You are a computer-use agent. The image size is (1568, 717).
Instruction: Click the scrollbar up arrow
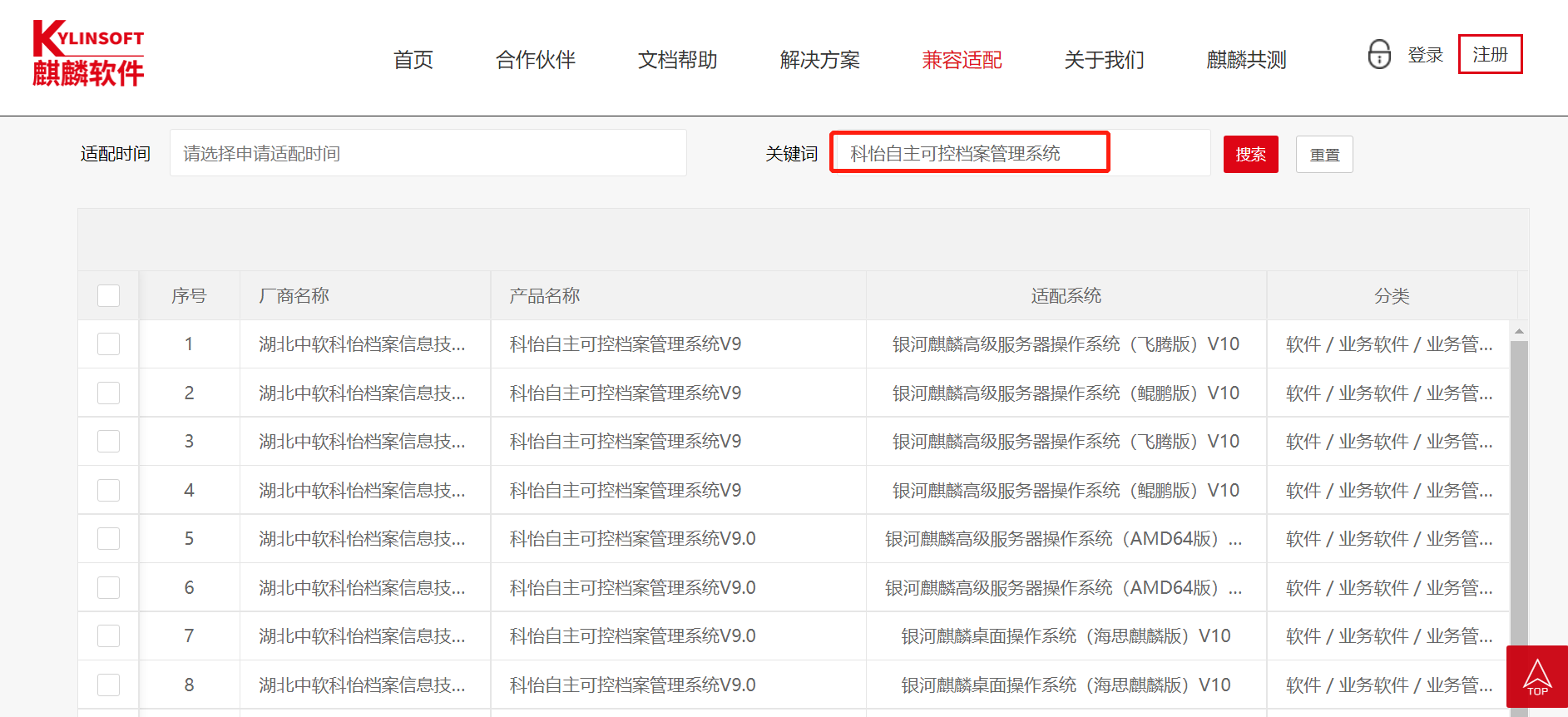click(x=1519, y=331)
